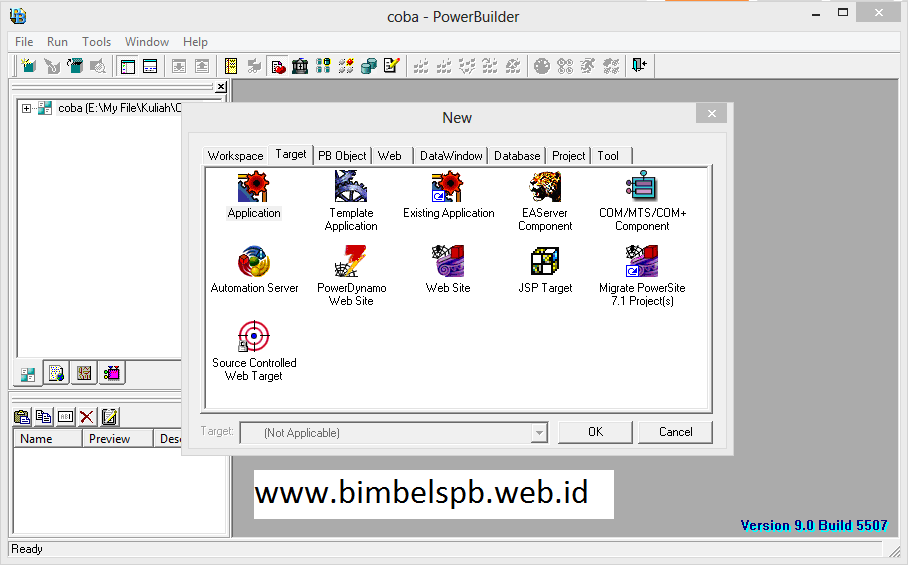Click the Browser icon beside To-Do List
The image size is (908, 565).
[x=254, y=66]
